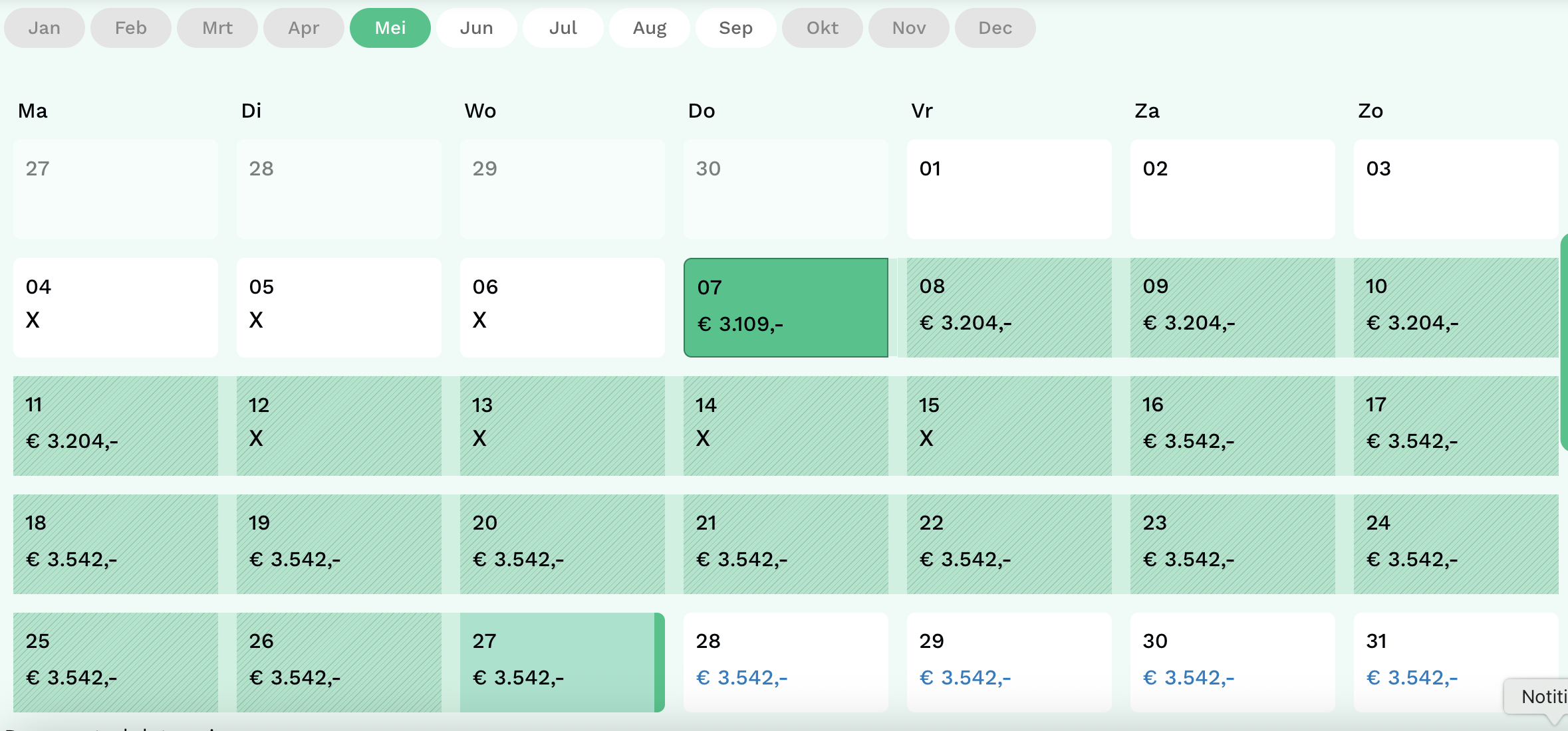Select day 22 priced € 3.542
Viewport: 1568px width, 731px height.
click(1009, 544)
